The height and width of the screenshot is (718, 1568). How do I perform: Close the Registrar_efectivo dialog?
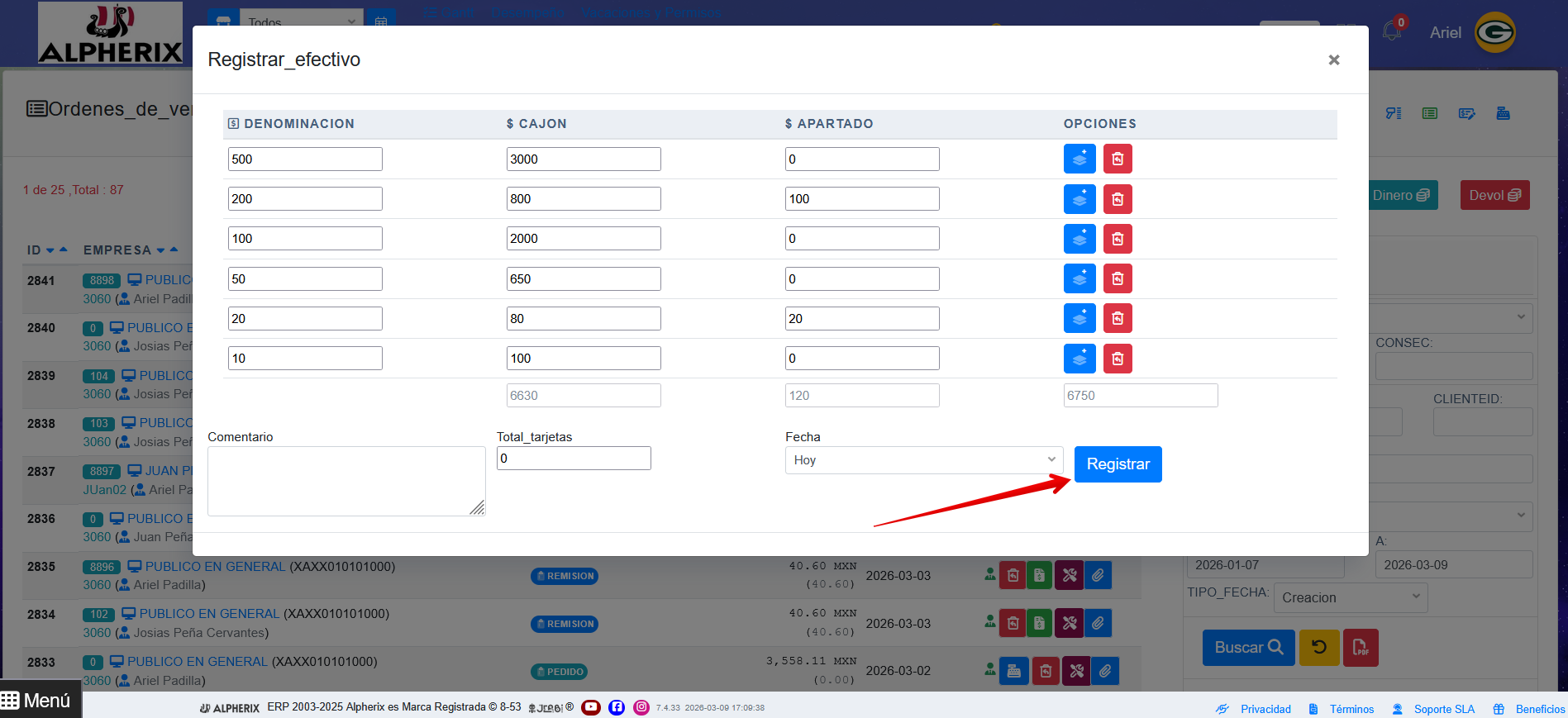click(x=1333, y=59)
